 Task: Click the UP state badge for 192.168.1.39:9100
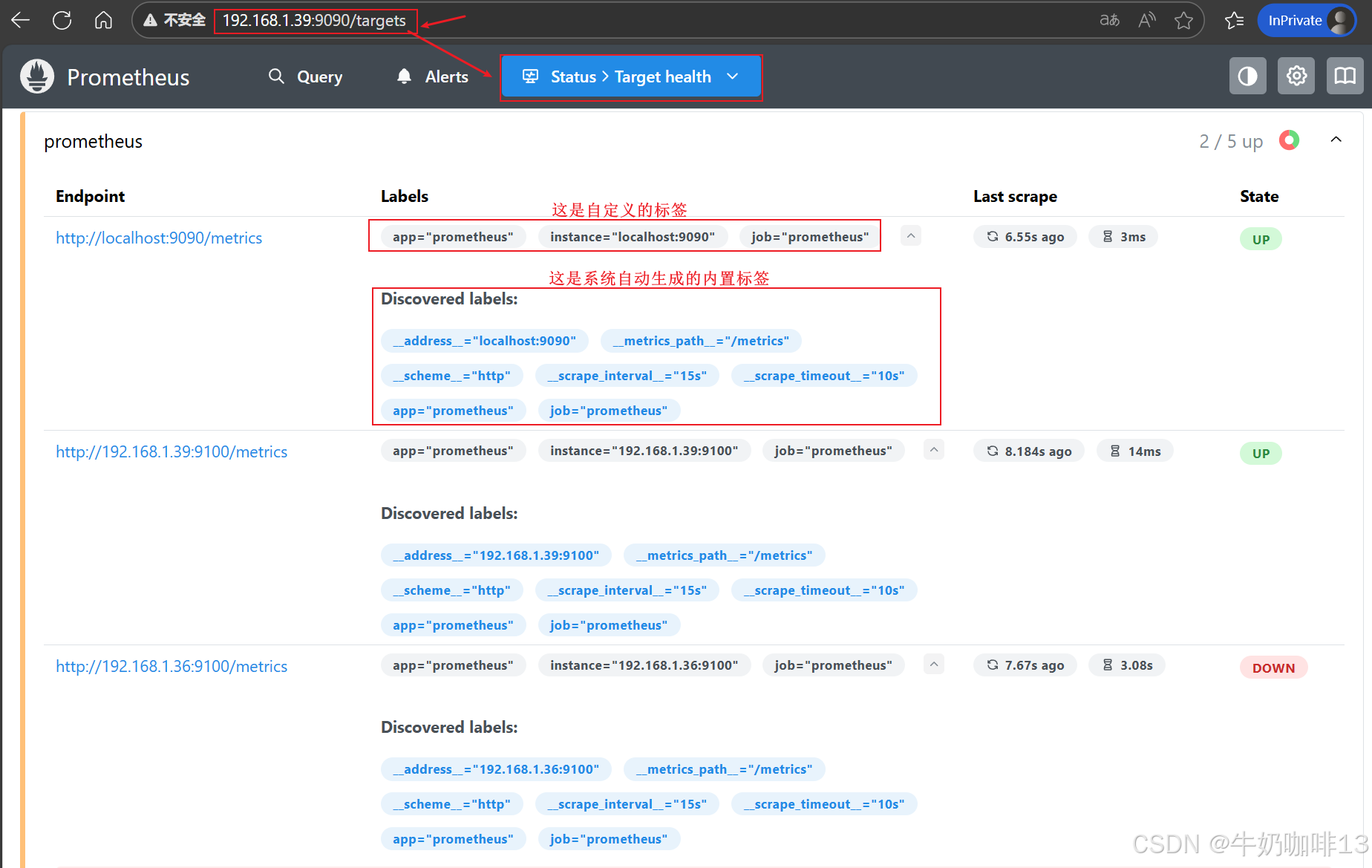1261,453
